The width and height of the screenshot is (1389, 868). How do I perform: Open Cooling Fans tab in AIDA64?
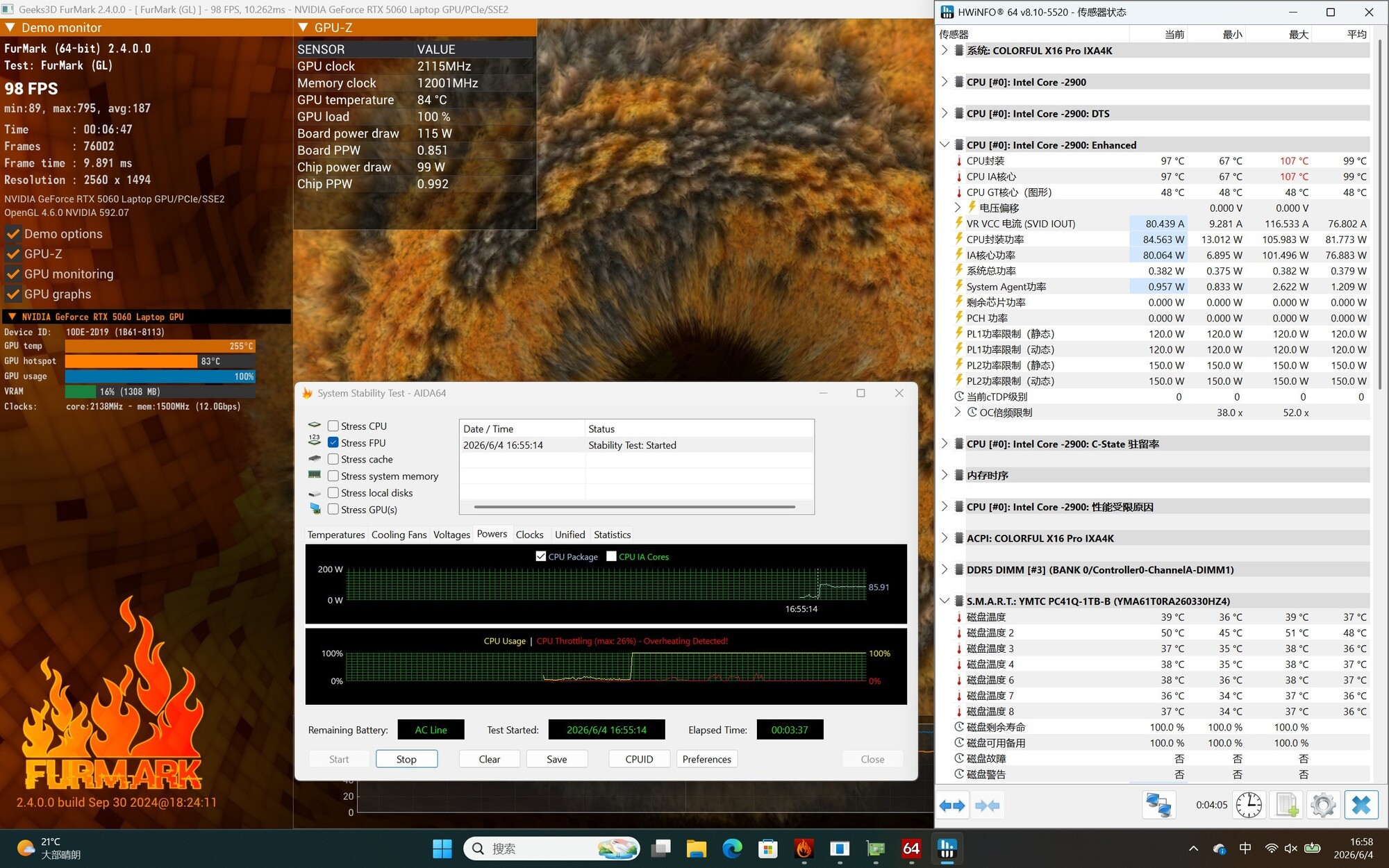coord(399,535)
